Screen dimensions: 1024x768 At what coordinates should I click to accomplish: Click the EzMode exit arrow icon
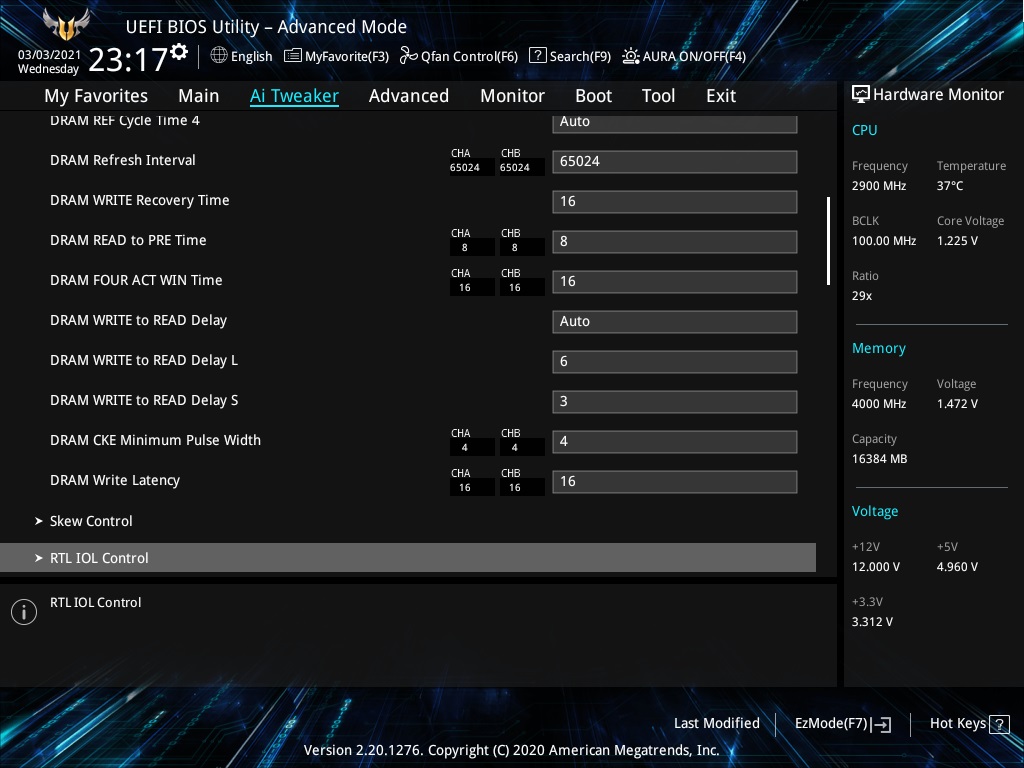[x=881, y=724]
